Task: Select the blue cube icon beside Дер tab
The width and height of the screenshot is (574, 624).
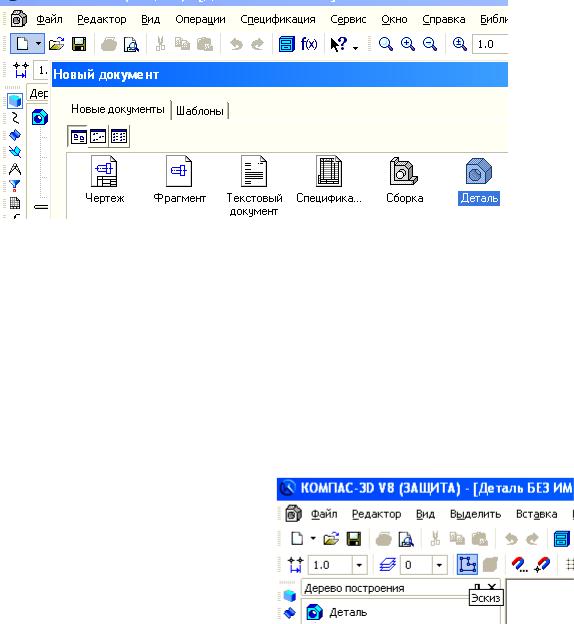Action: coord(15,101)
